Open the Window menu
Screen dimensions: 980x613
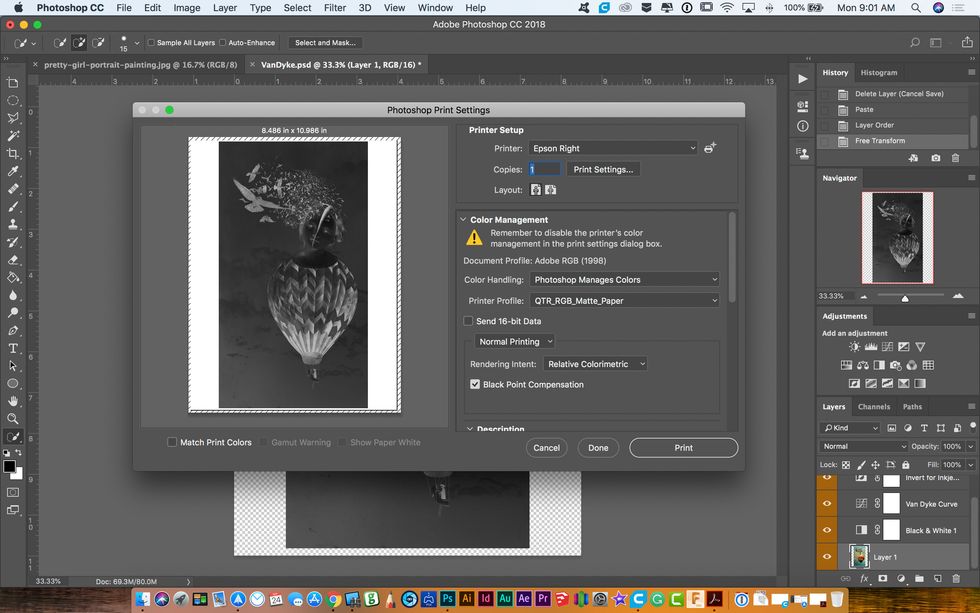coord(435,7)
